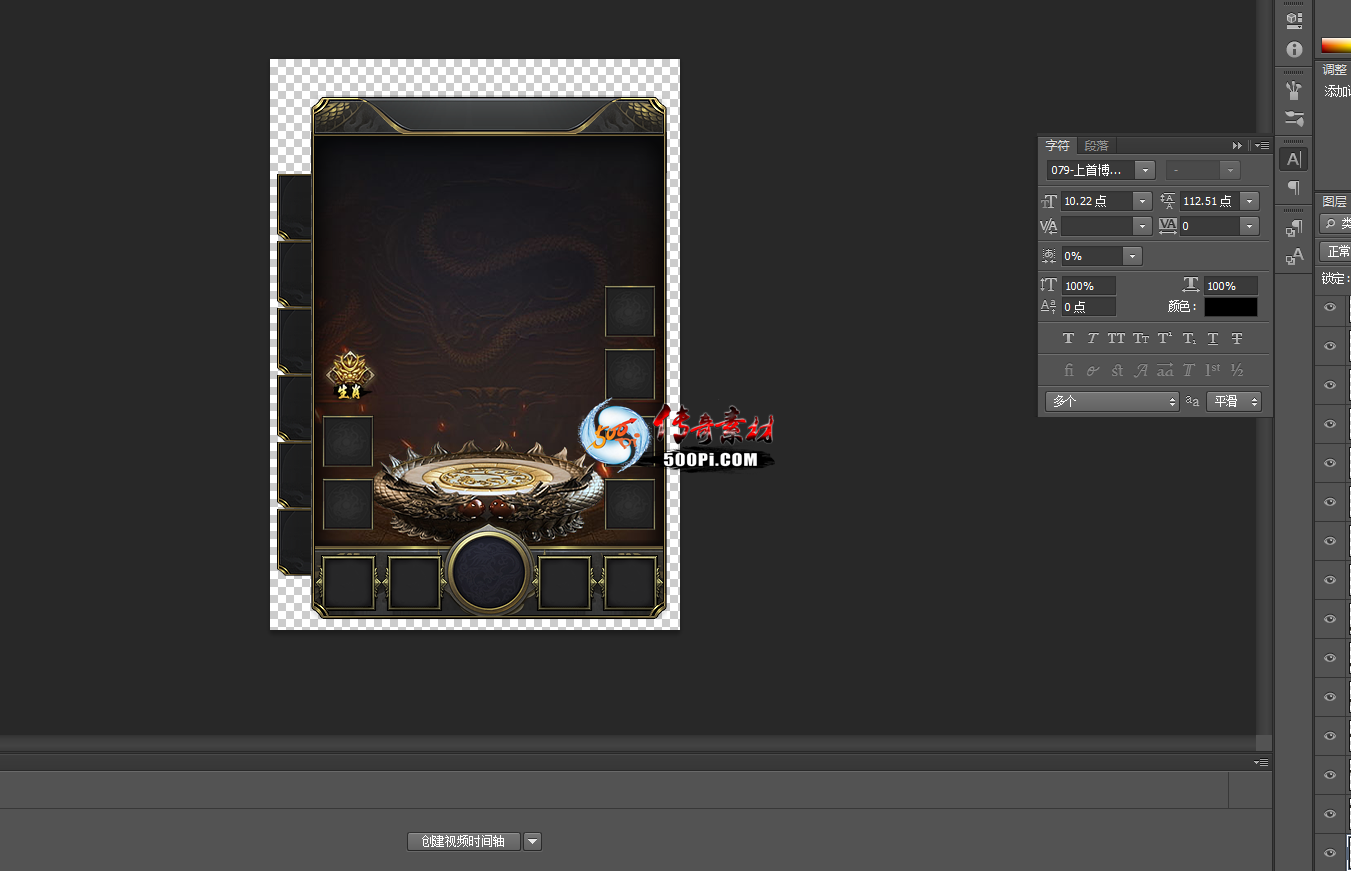
Task: Open the leading 112.51 点 dropdown arrow
Action: click(1249, 201)
